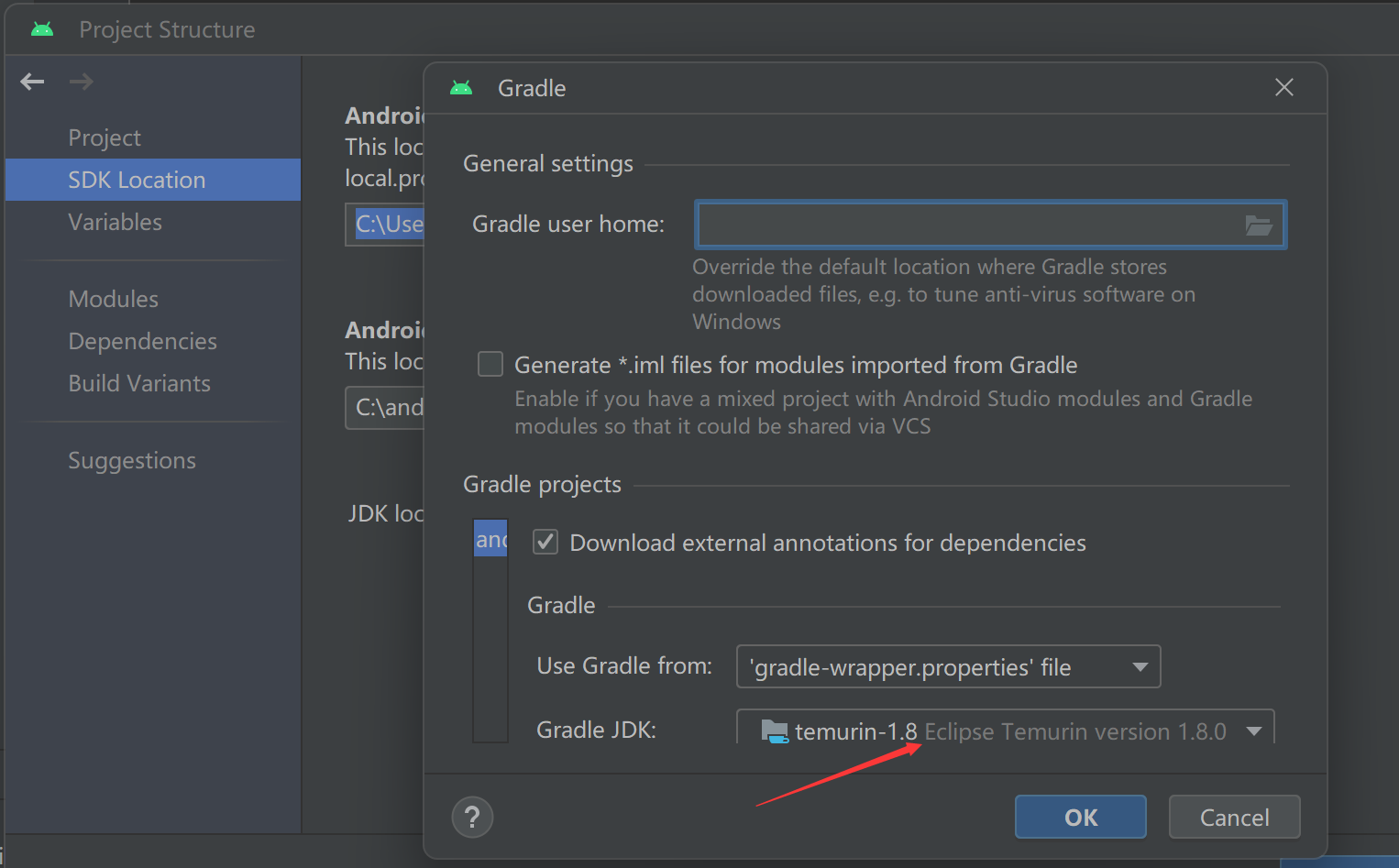1399x868 pixels.
Task: Click the JDK folder icon beside temurin-1.8
Action: (x=775, y=731)
